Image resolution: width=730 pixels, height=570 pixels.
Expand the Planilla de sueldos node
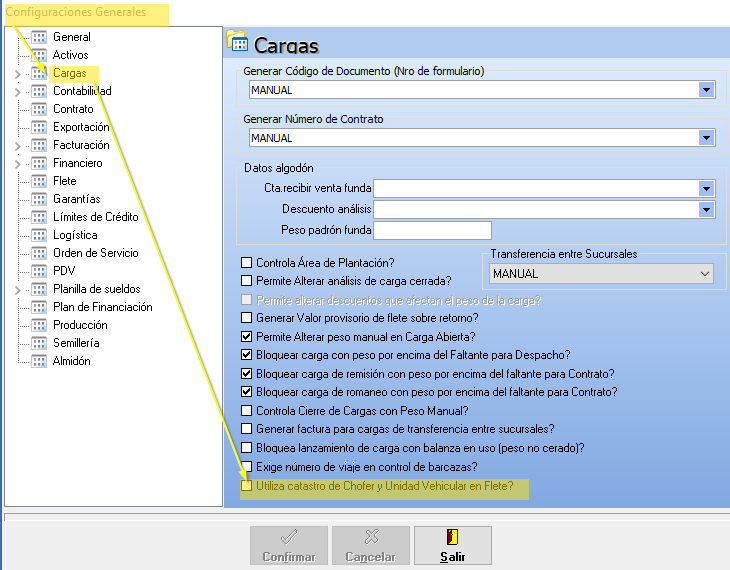[x=18, y=290]
